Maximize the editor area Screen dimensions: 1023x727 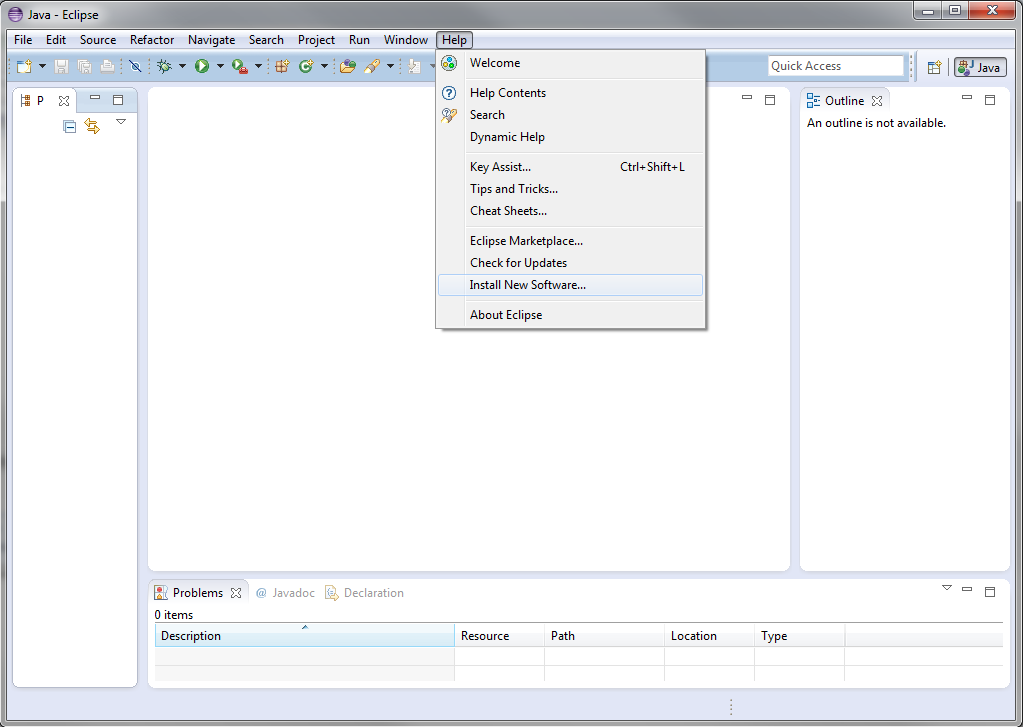(x=770, y=100)
